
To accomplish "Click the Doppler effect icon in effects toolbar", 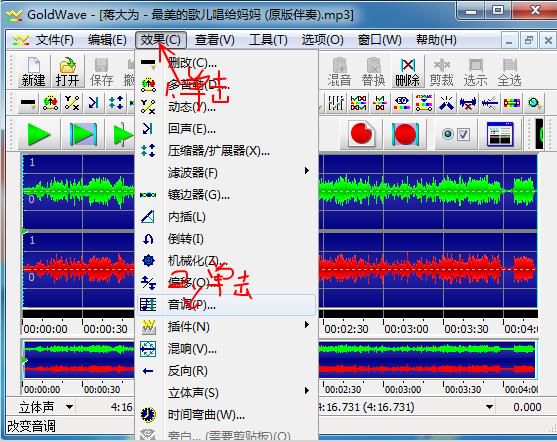I will click(50, 103).
